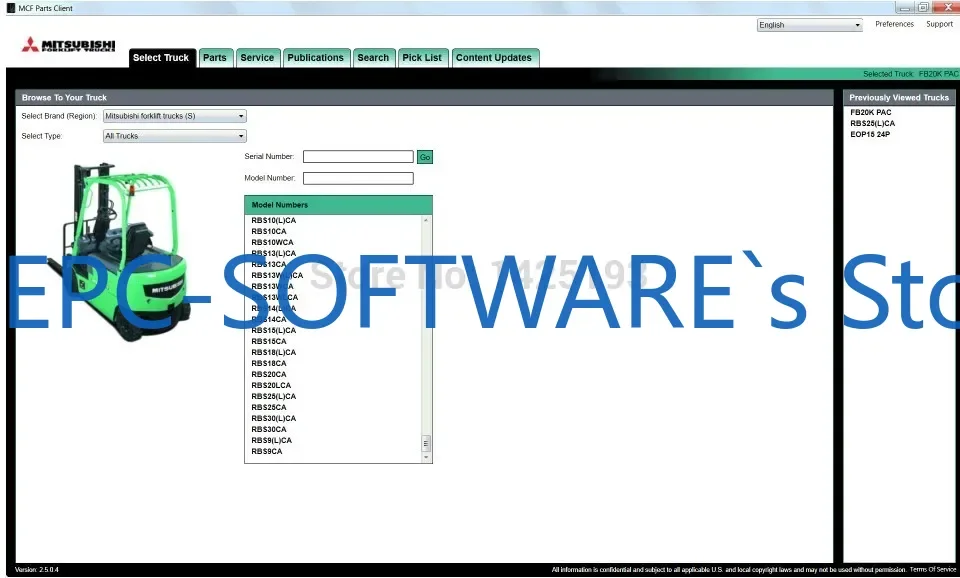
Task: Select model RBS20LCA
Action: pos(271,386)
